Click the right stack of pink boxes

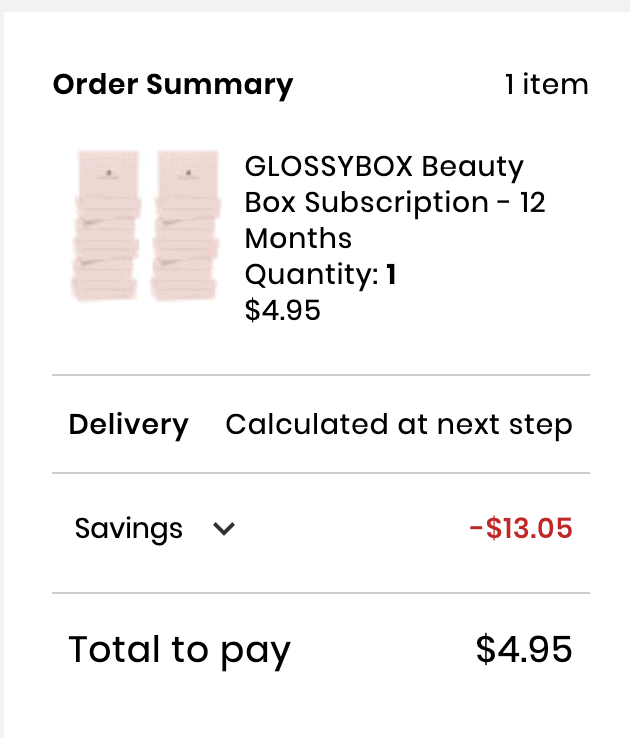[185, 226]
